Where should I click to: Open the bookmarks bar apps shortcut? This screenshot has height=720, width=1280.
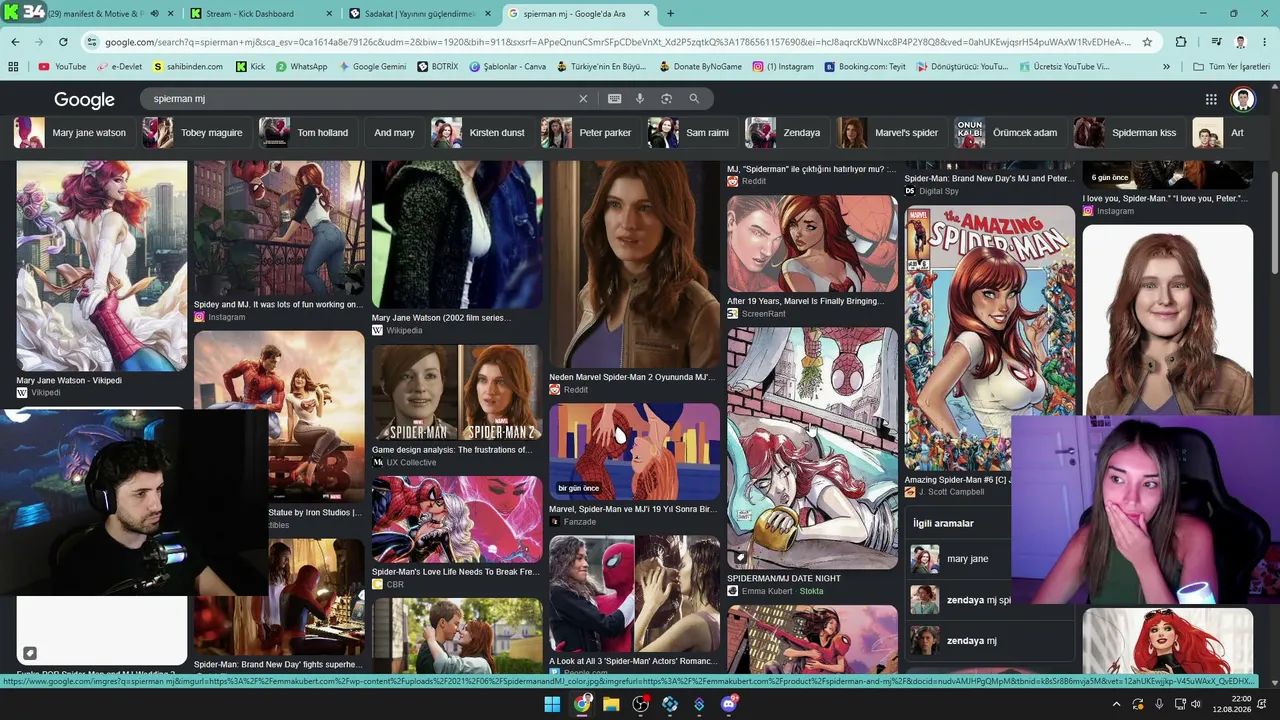point(13,67)
